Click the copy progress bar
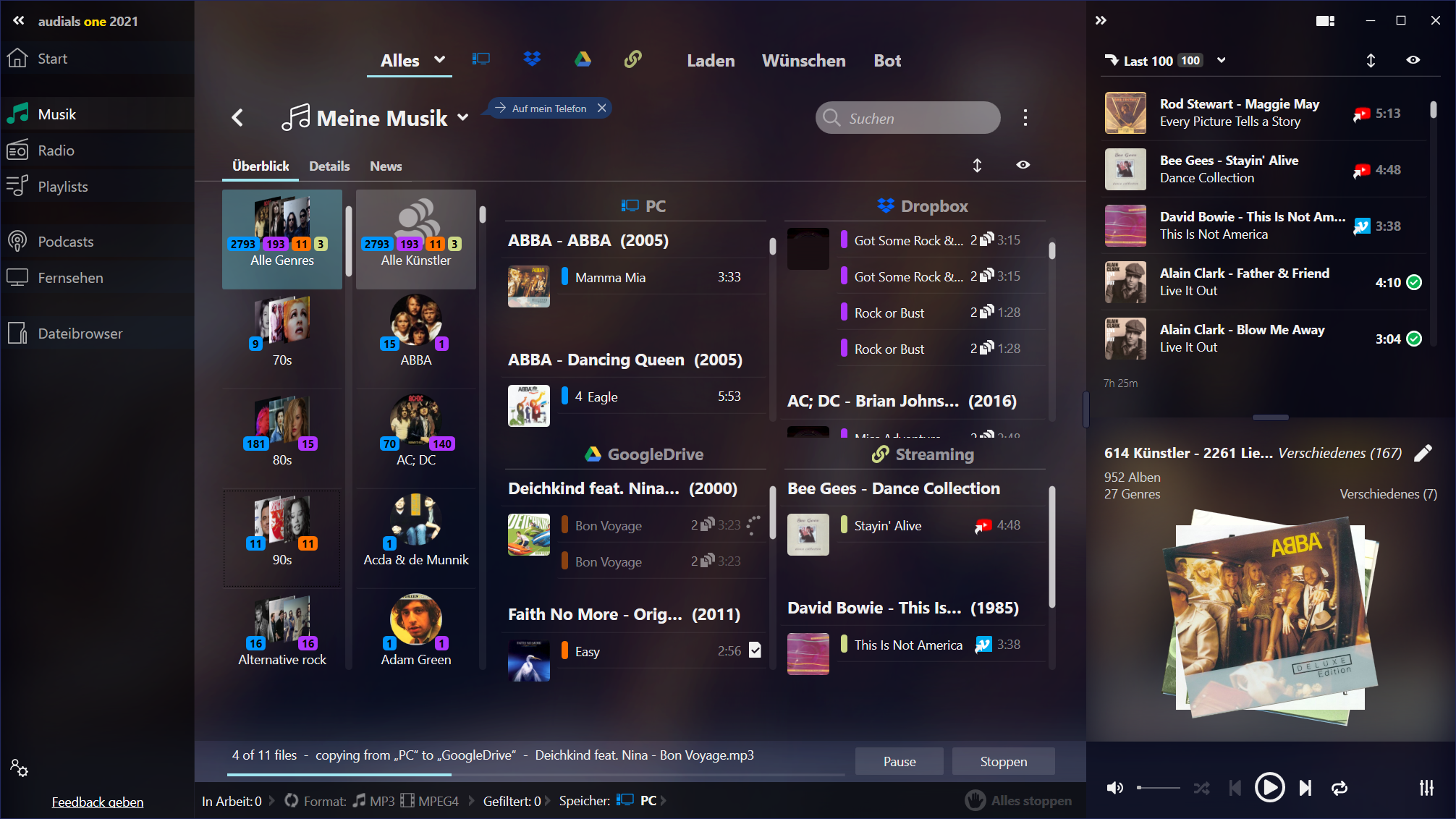 click(536, 775)
